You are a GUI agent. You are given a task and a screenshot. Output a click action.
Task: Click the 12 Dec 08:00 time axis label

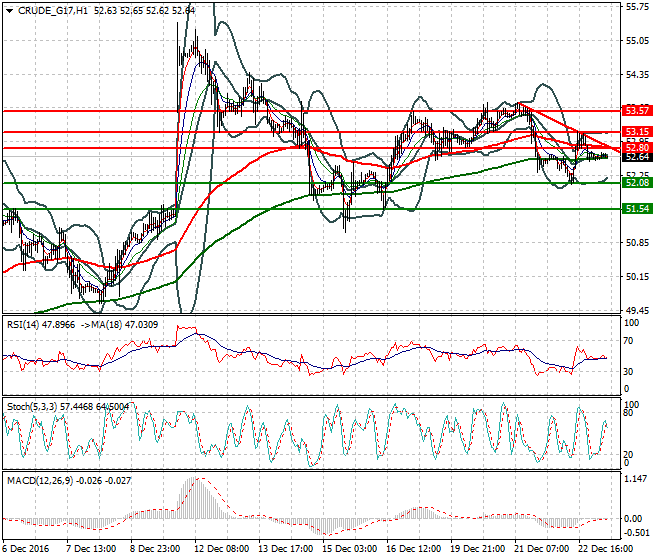221,549
